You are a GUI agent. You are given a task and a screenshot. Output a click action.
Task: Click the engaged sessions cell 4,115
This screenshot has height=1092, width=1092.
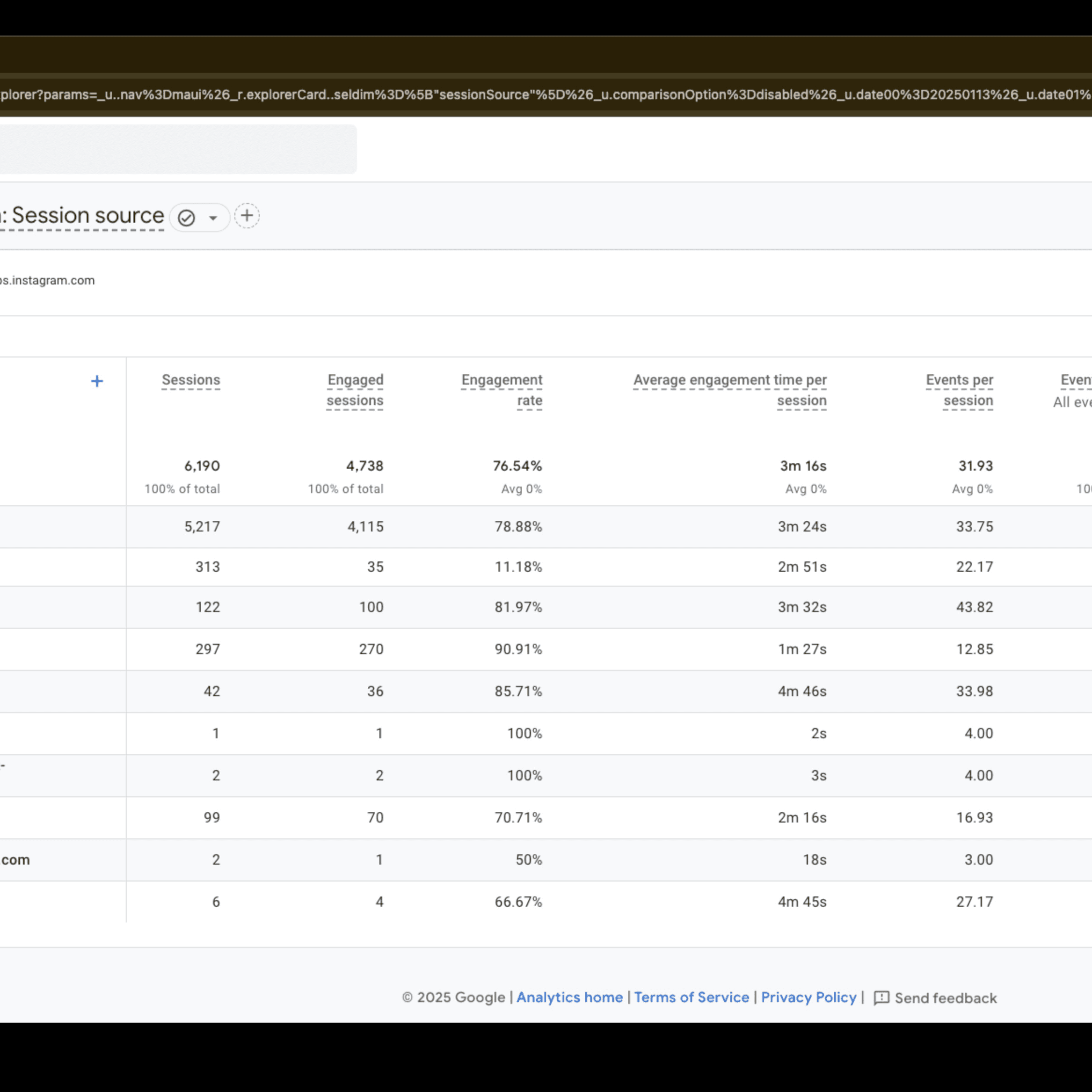(x=365, y=527)
